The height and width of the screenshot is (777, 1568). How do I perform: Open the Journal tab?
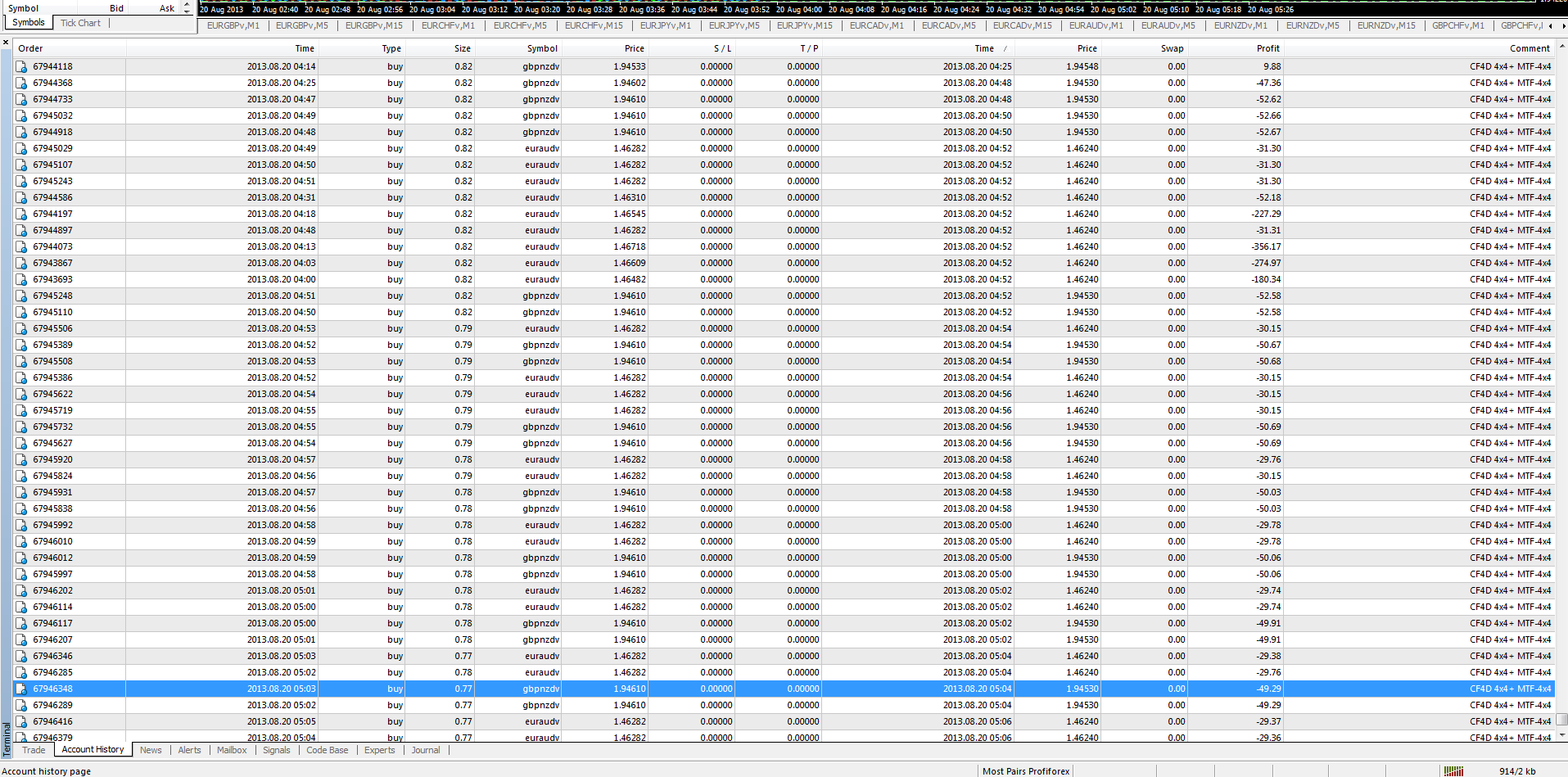[426, 750]
